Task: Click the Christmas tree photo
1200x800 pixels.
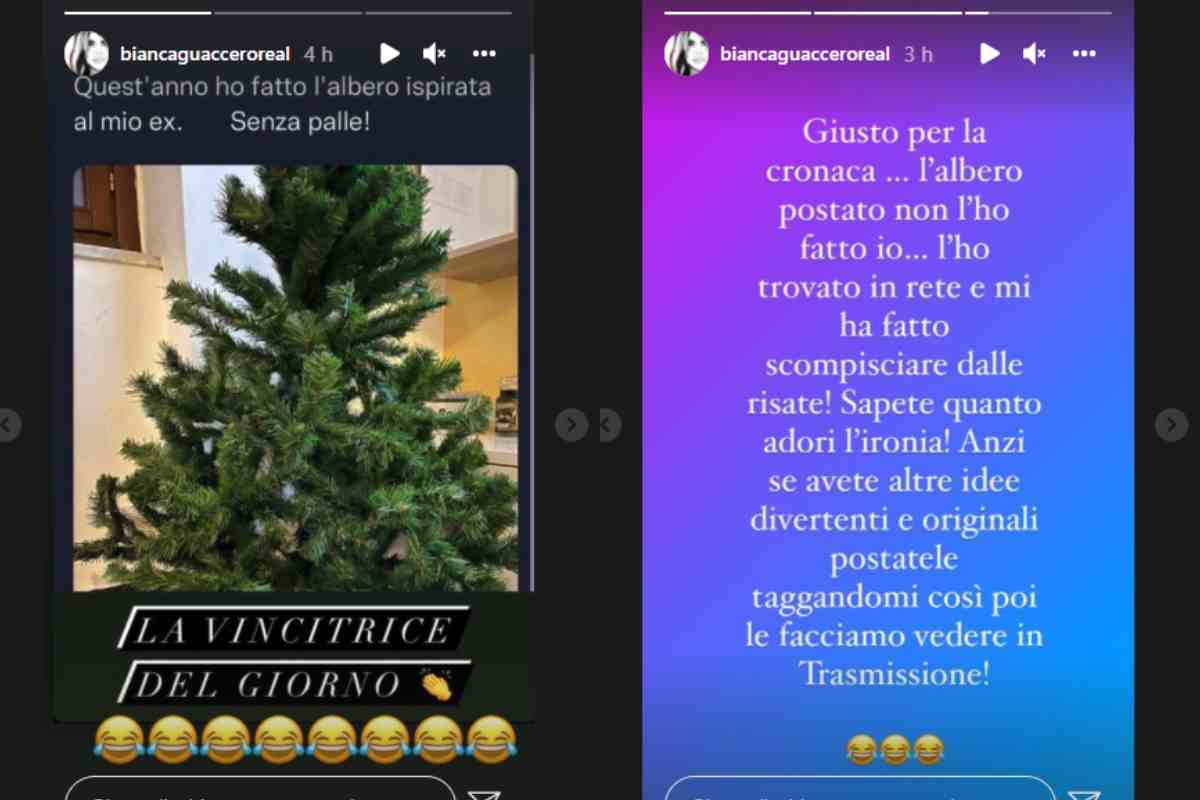Action: pyautogui.click(x=296, y=378)
